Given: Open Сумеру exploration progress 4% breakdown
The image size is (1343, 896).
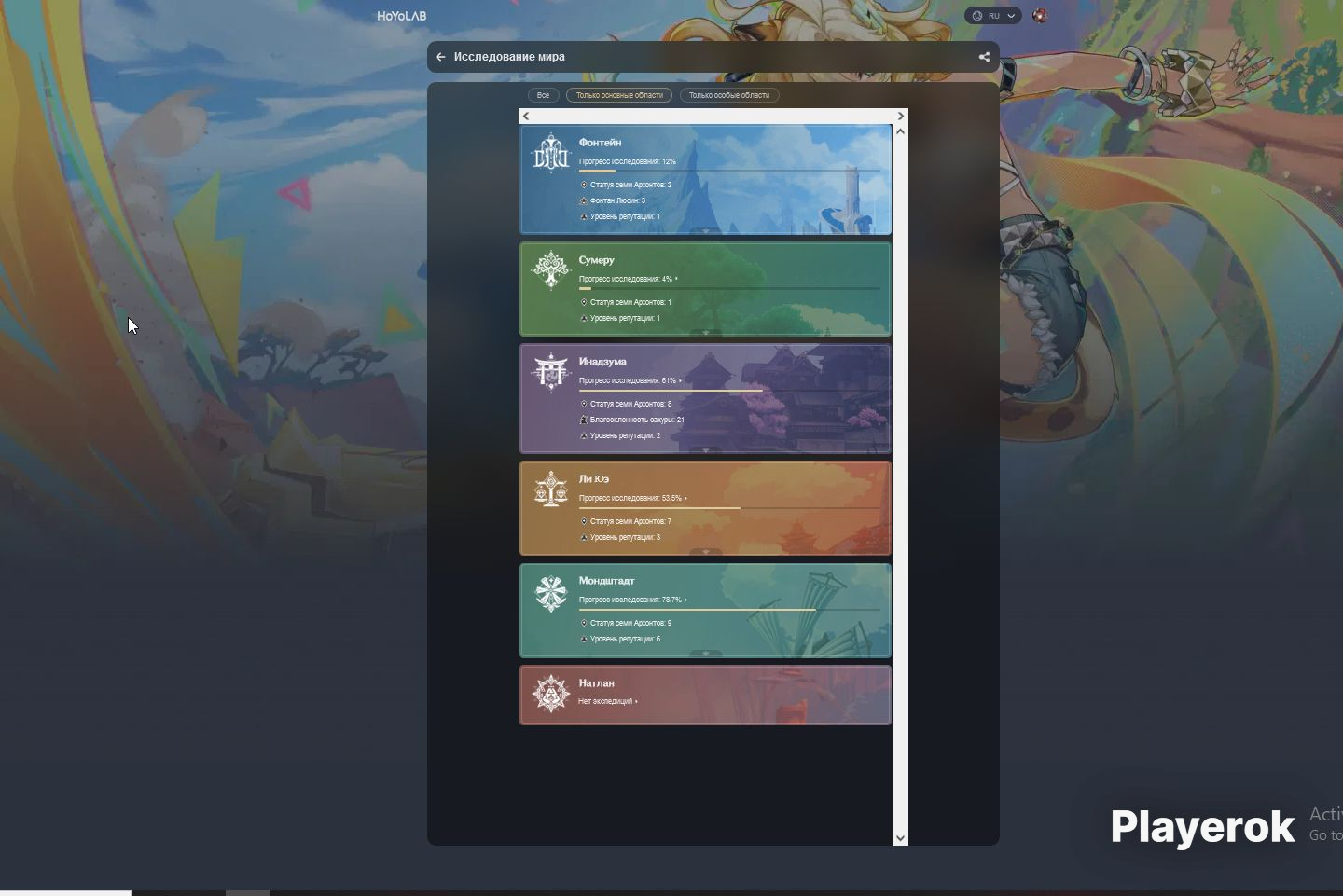Looking at the screenshot, I should click(628, 279).
